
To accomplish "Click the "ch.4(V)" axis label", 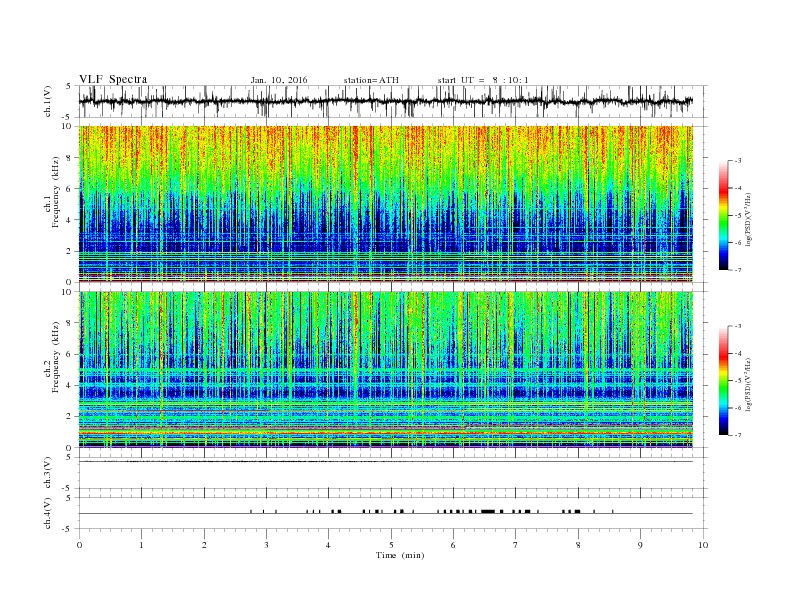I will tap(48, 513).
